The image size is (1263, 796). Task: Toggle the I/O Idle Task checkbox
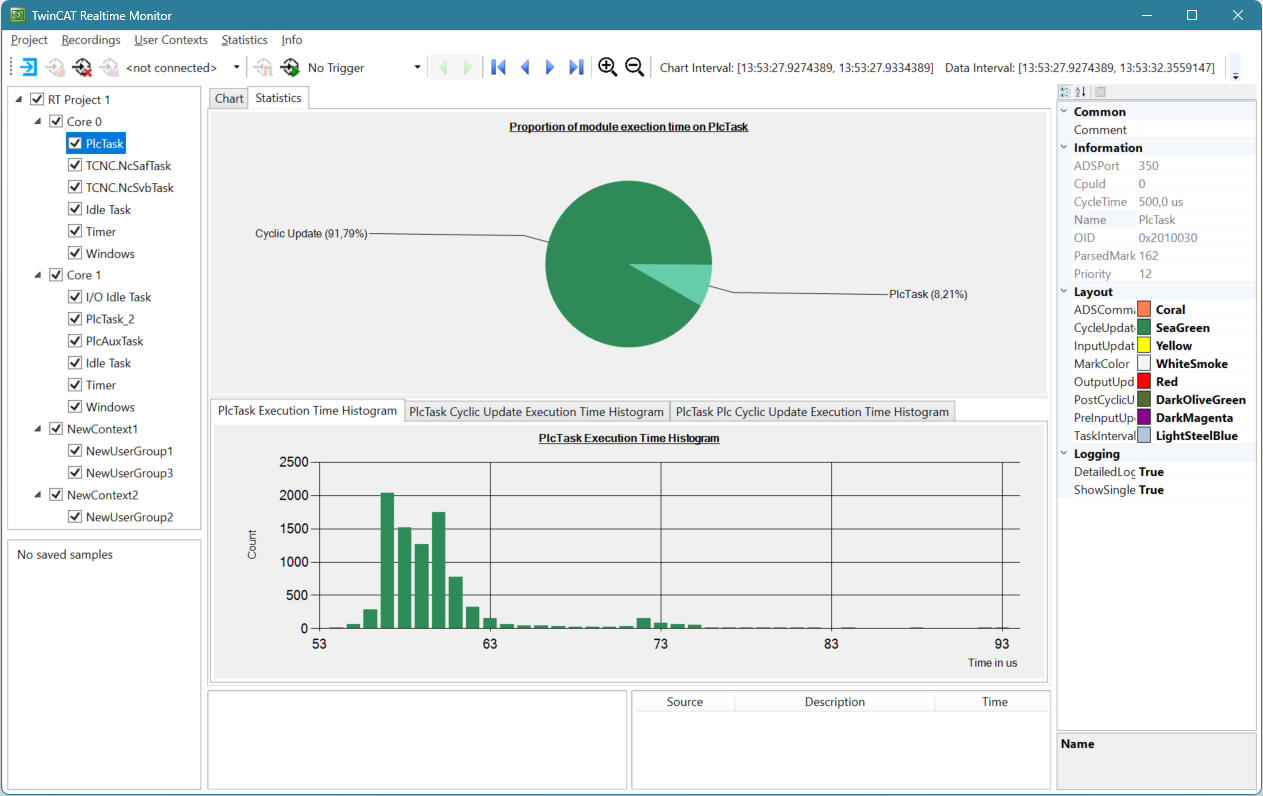coord(75,297)
